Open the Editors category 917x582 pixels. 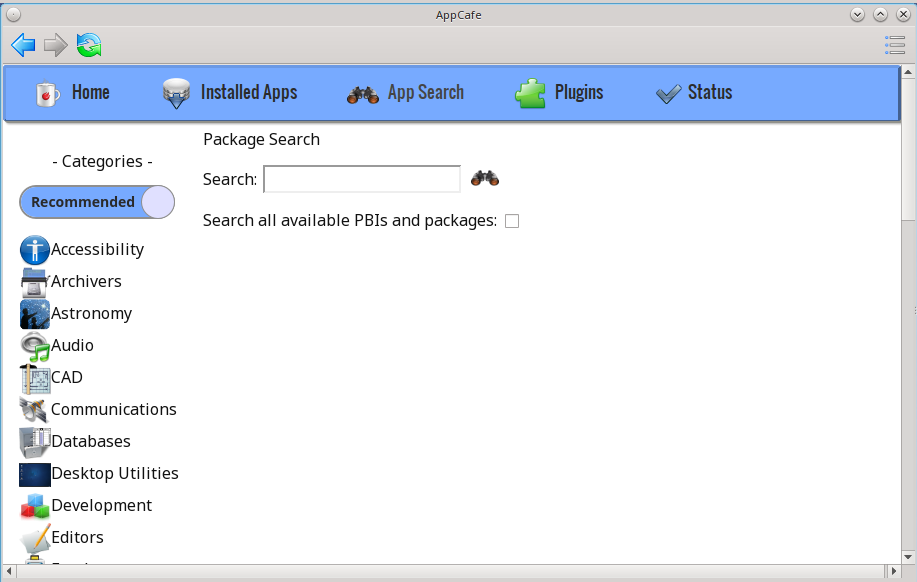(78, 537)
